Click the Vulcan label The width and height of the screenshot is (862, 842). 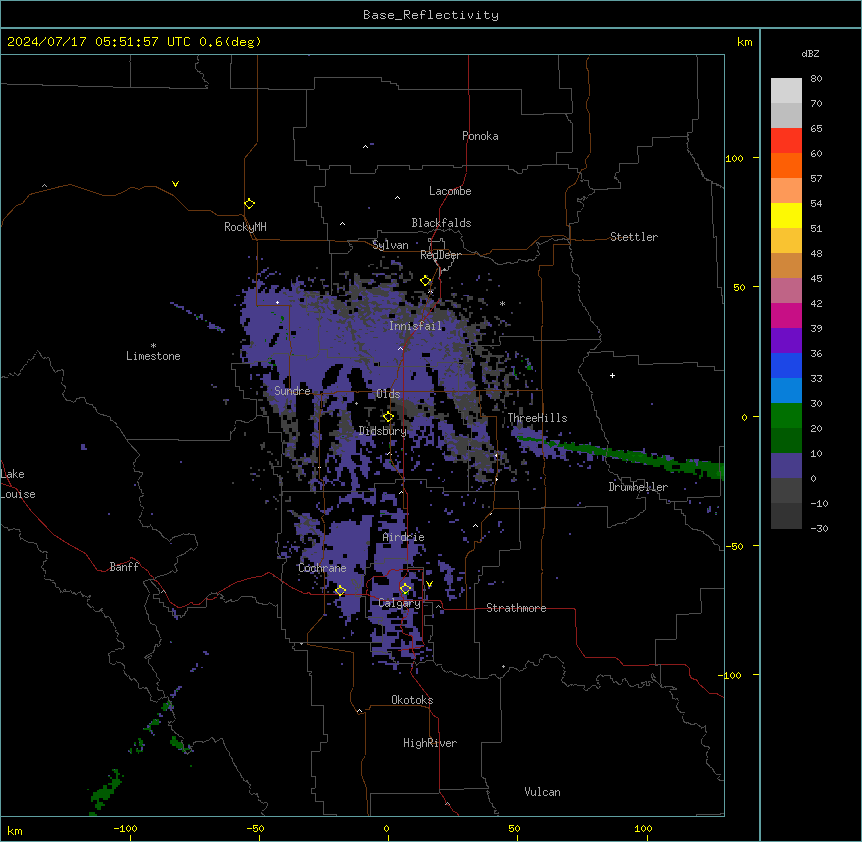pos(543,792)
